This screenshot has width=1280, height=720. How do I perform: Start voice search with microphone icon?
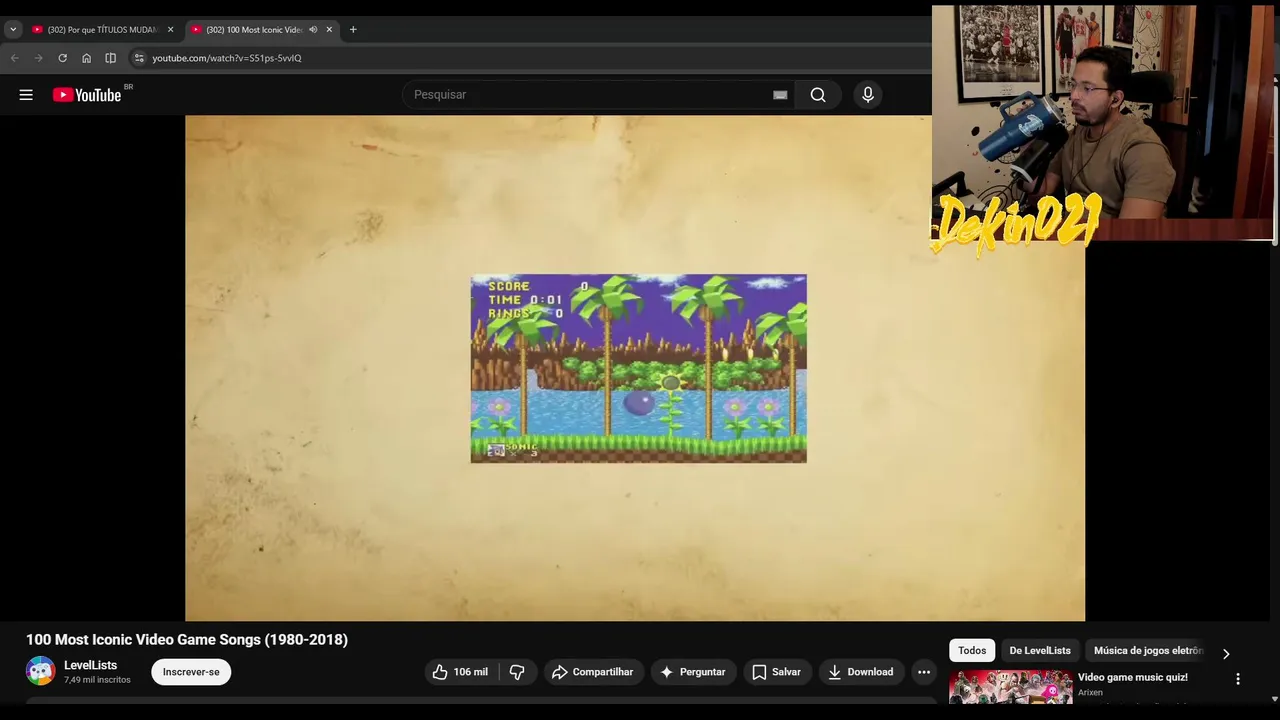[x=868, y=95]
